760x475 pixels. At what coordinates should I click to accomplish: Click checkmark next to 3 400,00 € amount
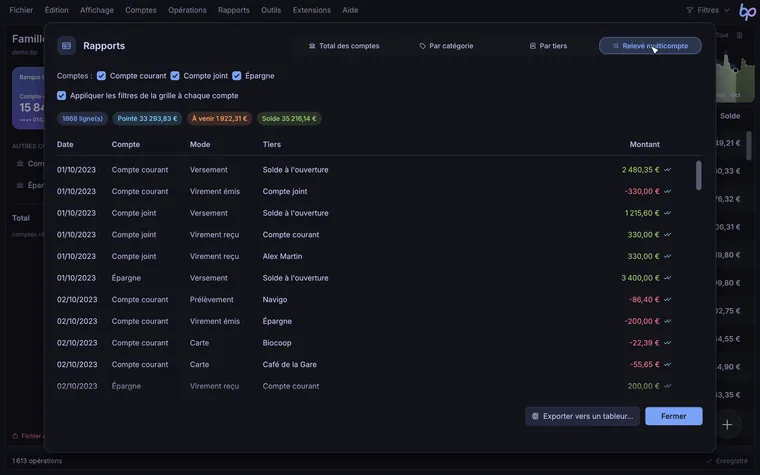click(x=667, y=278)
